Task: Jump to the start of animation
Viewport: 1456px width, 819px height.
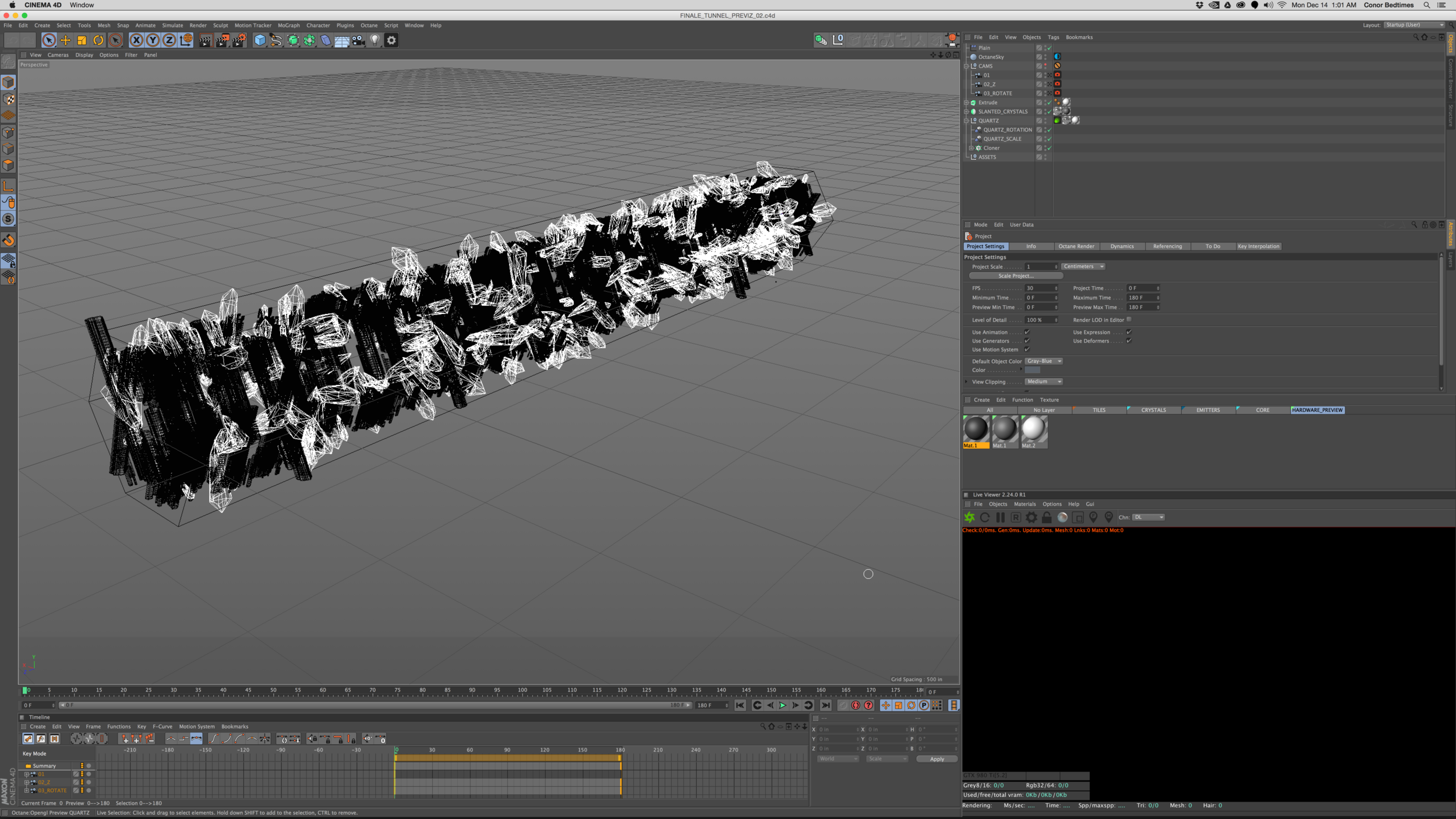Action: point(740,705)
